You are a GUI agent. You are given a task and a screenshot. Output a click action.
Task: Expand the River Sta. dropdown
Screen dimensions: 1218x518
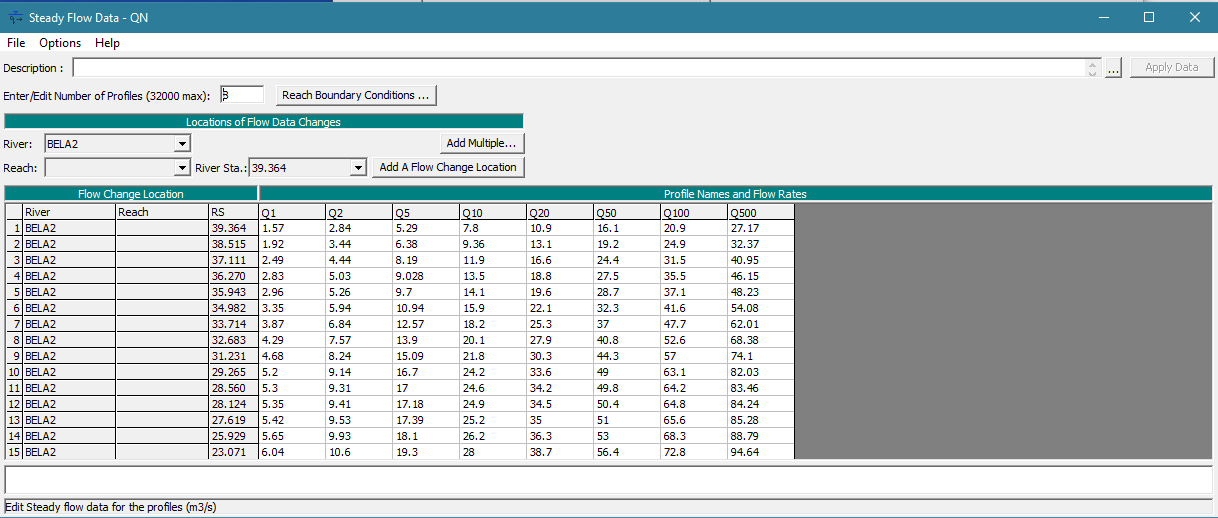point(359,168)
